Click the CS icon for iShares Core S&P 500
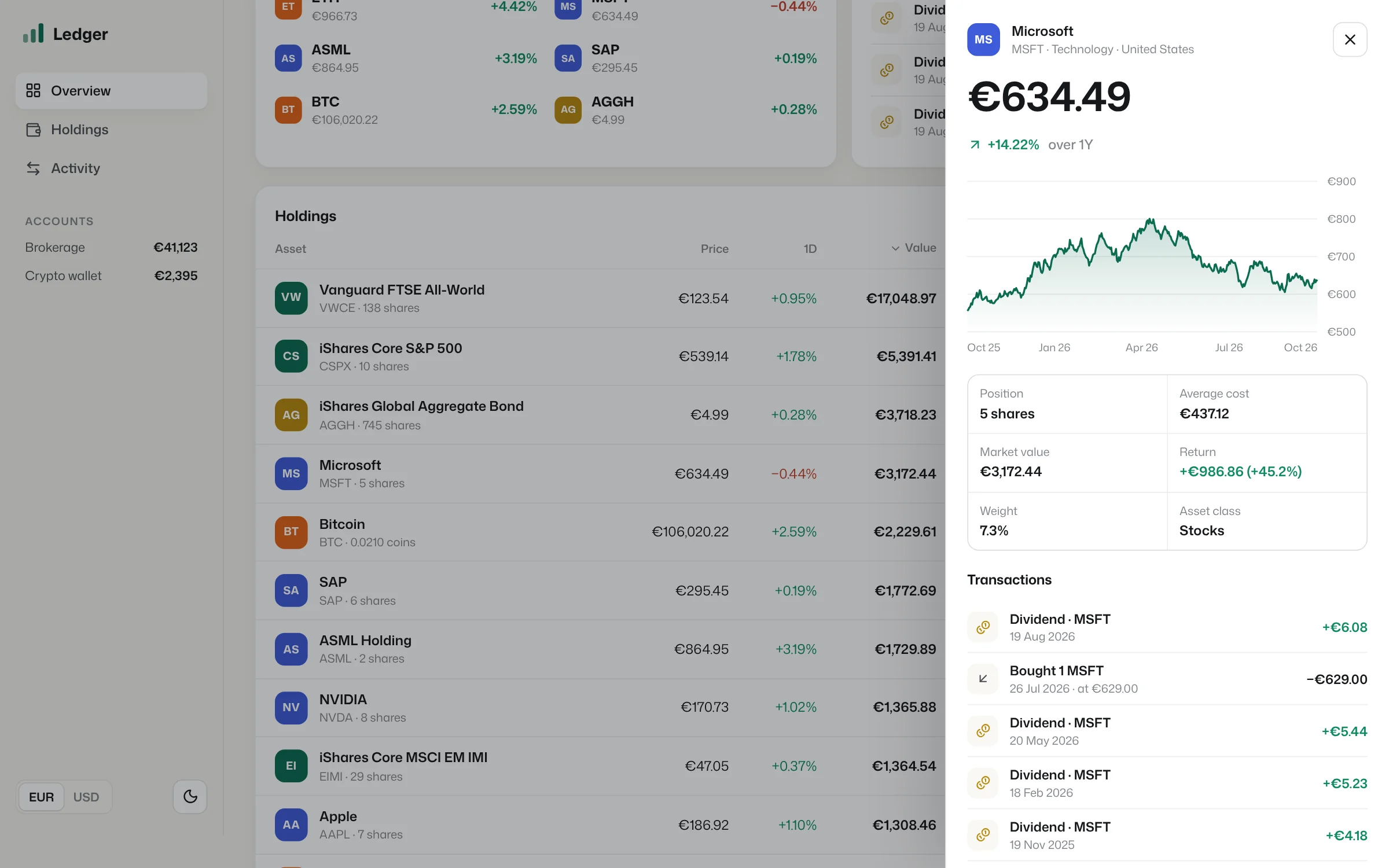Viewport: 1389px width, 868px height. click(291, 356)
